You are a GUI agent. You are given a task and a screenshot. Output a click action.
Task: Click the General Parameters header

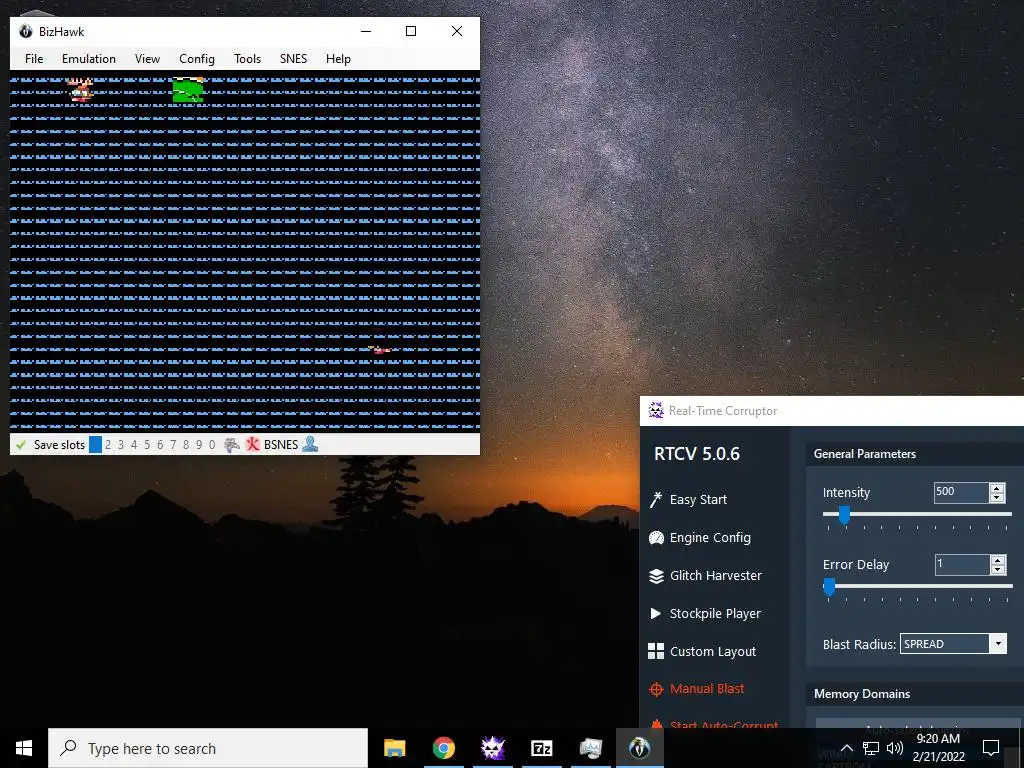click(x=865, y=454)
